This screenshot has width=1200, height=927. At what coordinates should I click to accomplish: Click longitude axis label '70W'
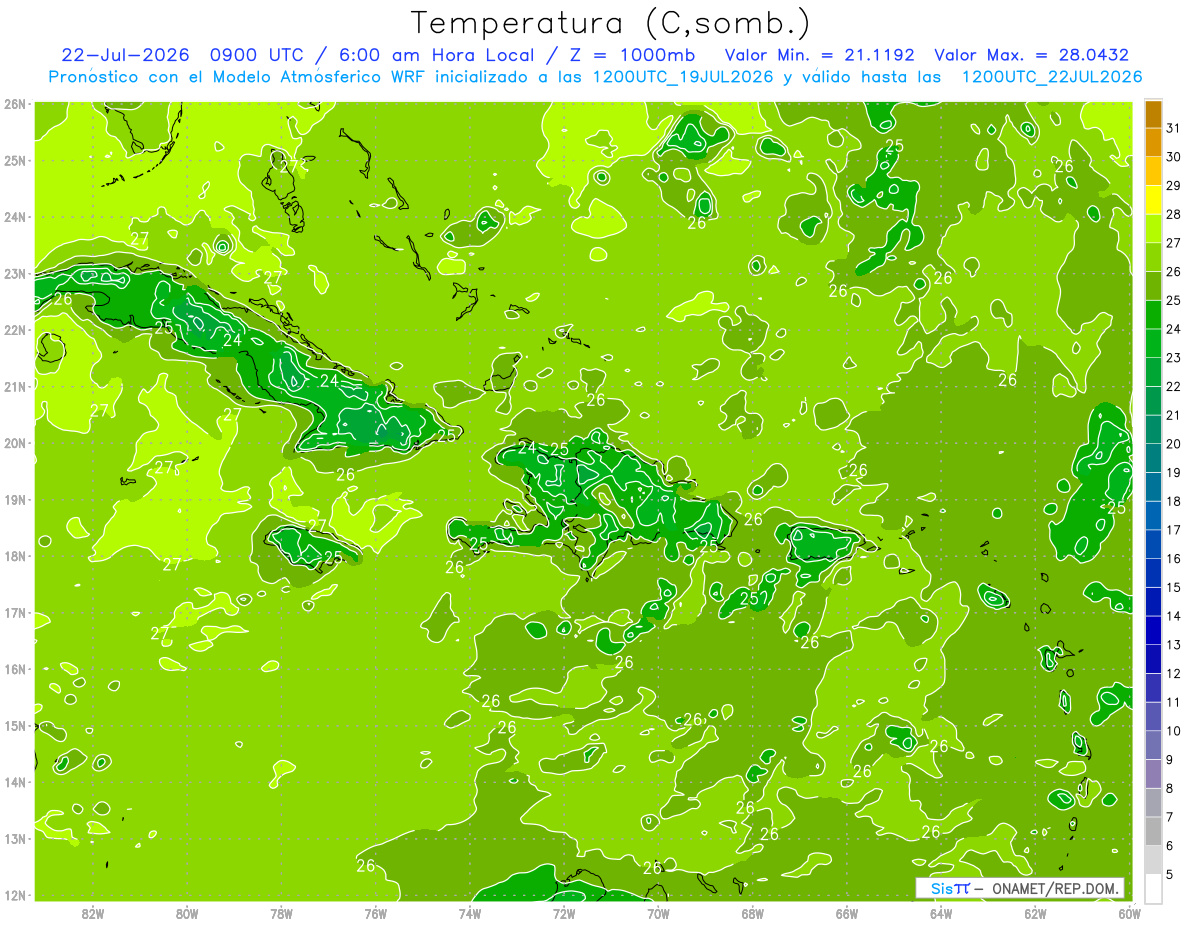point(658,912)
